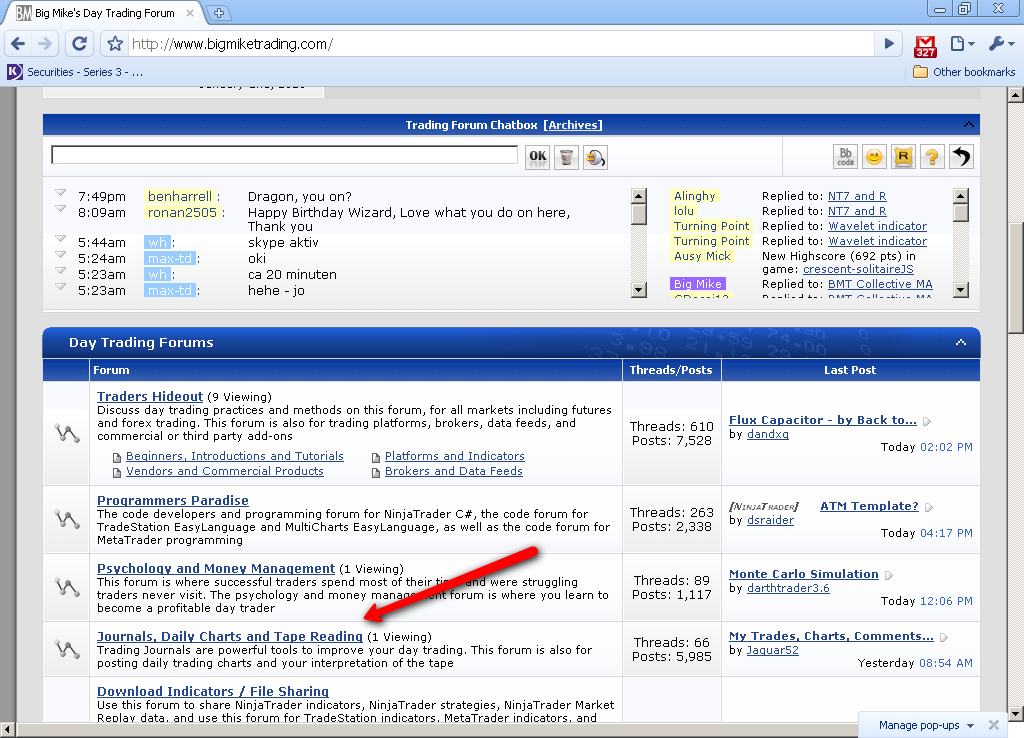The width and height of the screenshot is (1024, 738).
Task: Collapse the Trading Forum Chatbox panel
Action: pos(968,124)
